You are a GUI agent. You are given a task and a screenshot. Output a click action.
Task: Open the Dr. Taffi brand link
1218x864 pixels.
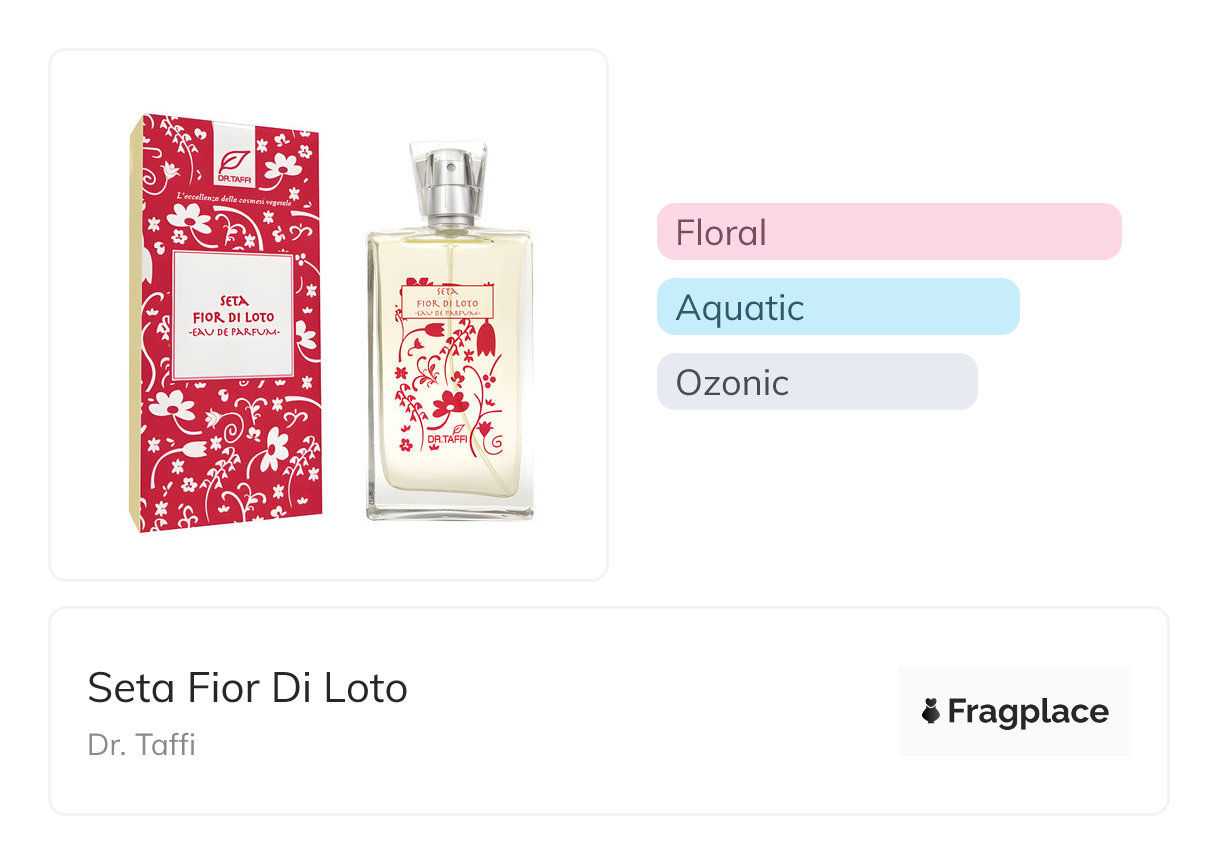pos(141,745)
